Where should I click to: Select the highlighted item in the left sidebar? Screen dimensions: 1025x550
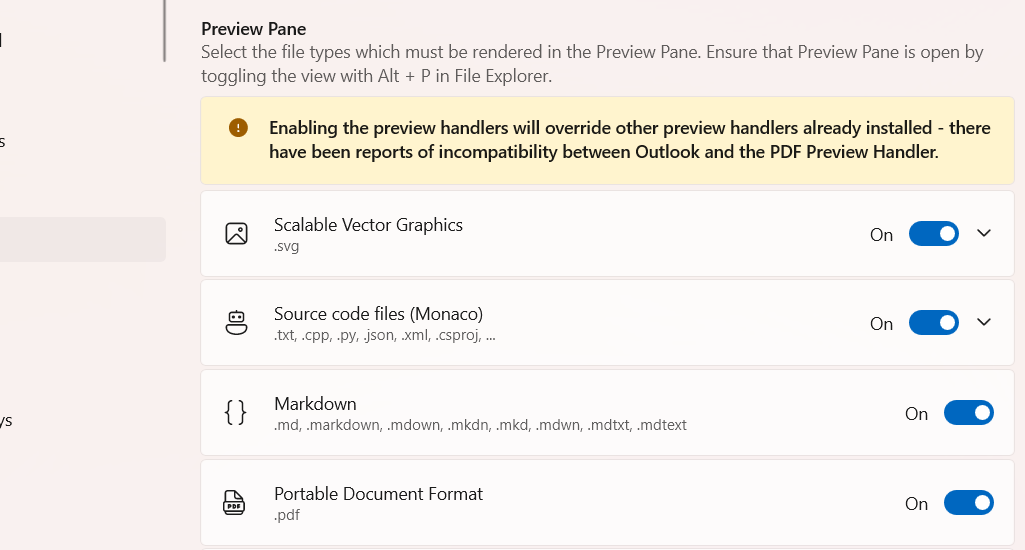click(82, 240)
